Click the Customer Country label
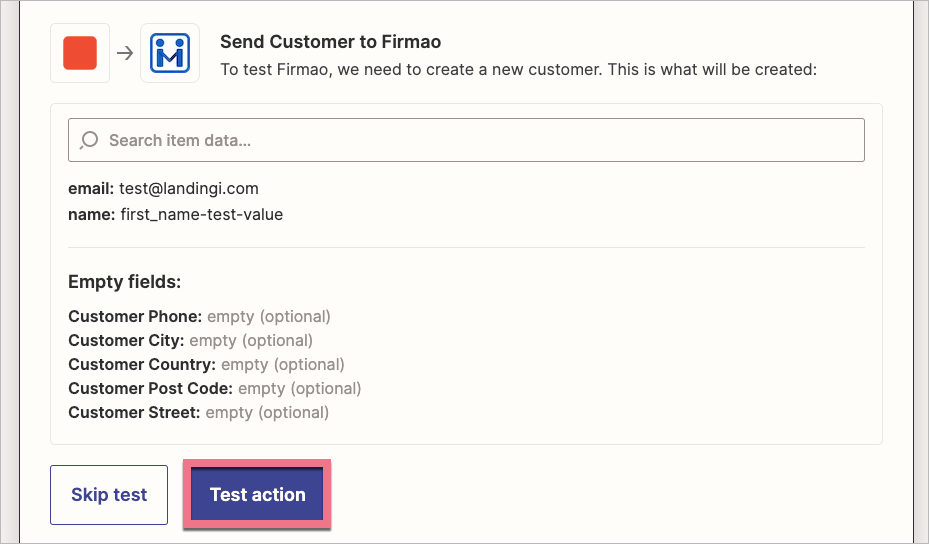The width and height of the screenshot is (929, 544). coord(142,364)
